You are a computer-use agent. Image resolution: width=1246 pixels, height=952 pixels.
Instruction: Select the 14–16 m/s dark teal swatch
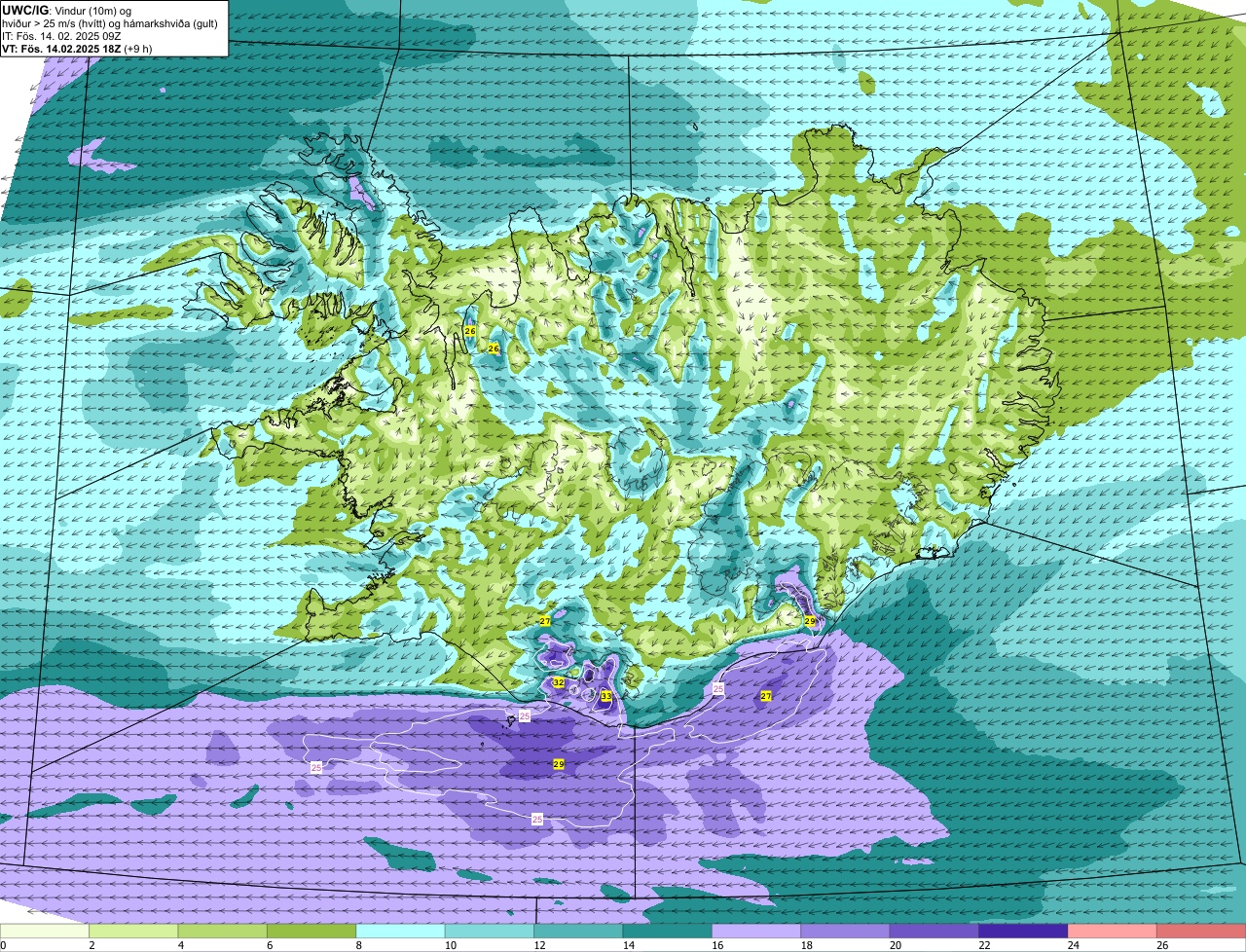[668, 932]
